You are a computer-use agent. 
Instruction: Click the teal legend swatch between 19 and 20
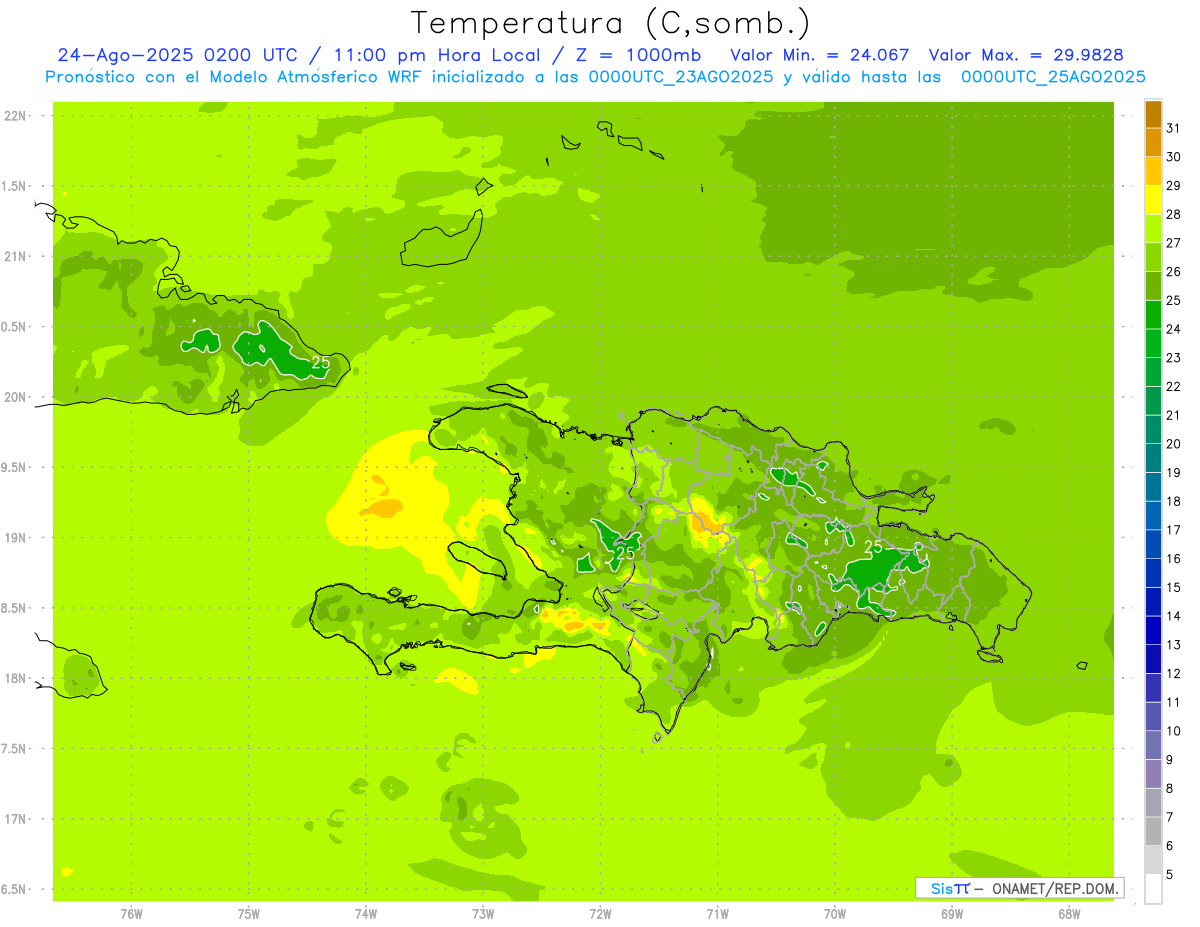pos(1153,459)
